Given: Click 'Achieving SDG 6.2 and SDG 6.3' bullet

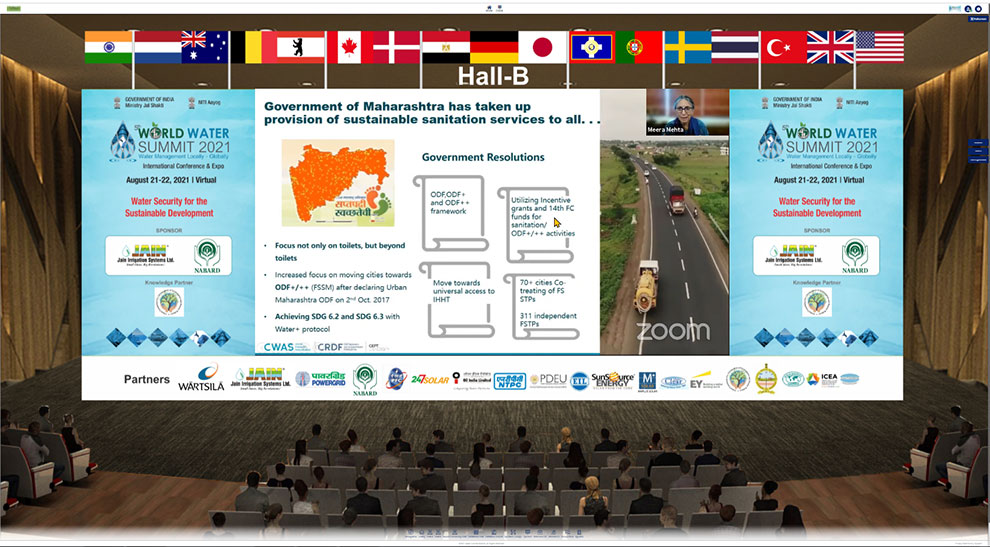Looking at the screenshot, I should 337,323.
